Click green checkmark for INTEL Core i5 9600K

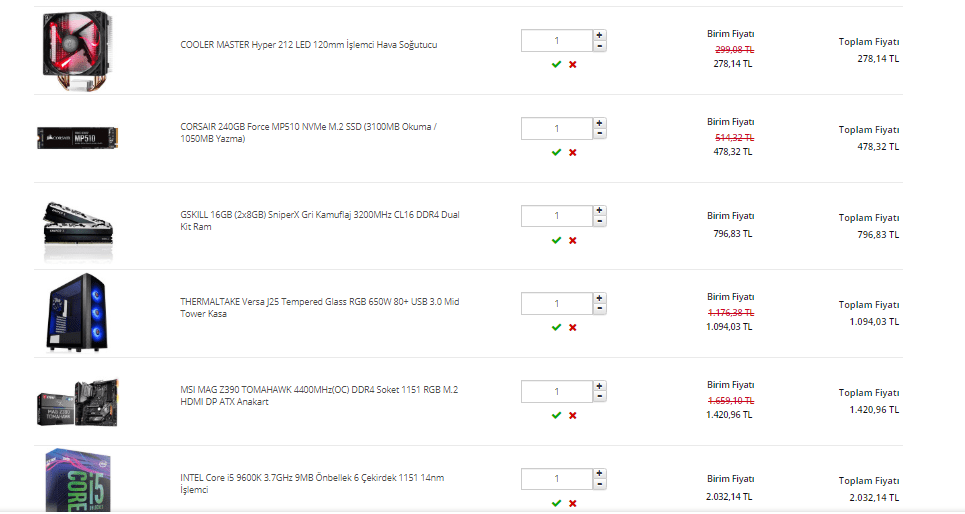tap(556, 503)
